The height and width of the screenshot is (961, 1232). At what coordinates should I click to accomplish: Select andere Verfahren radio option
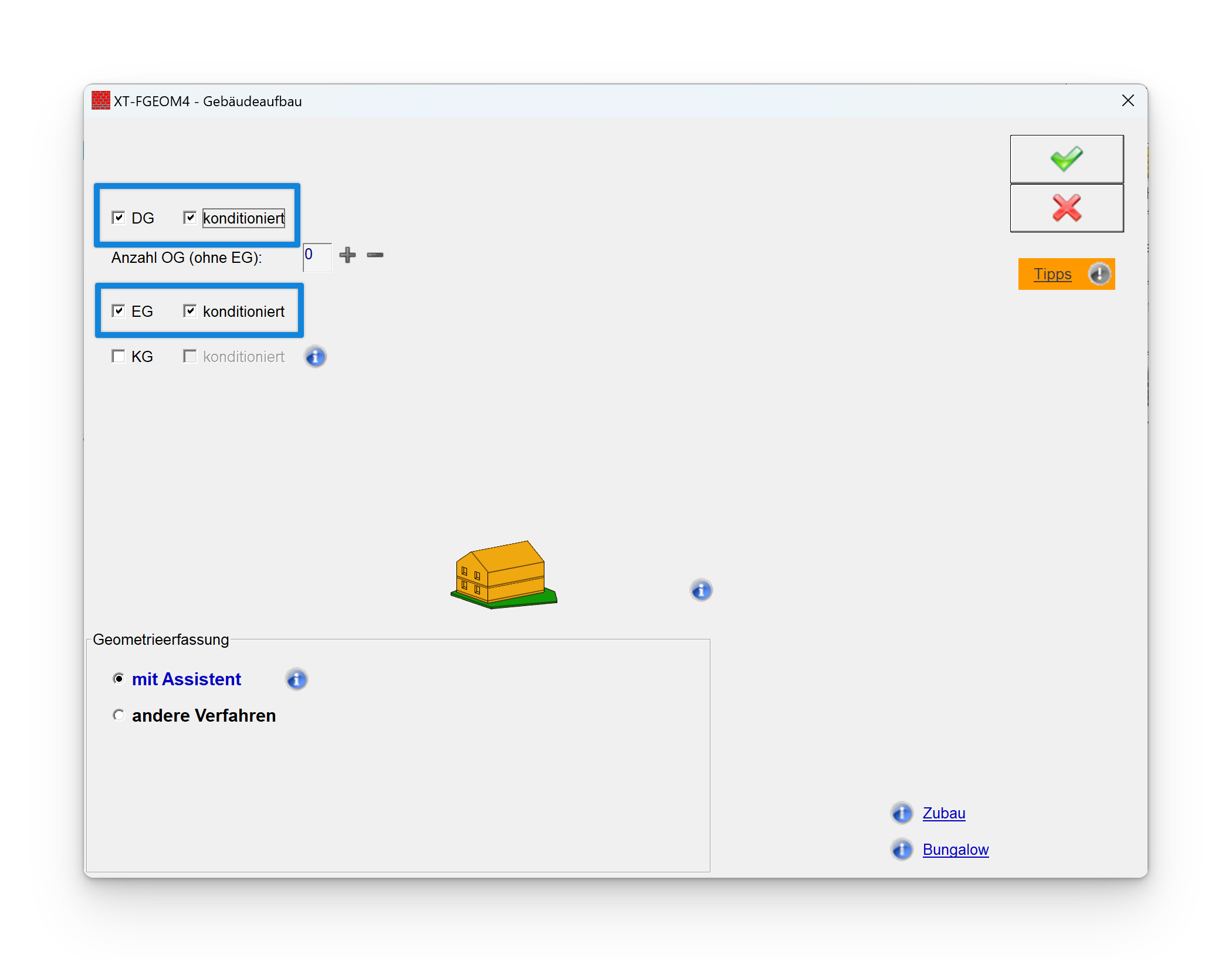tap(119, 715)
